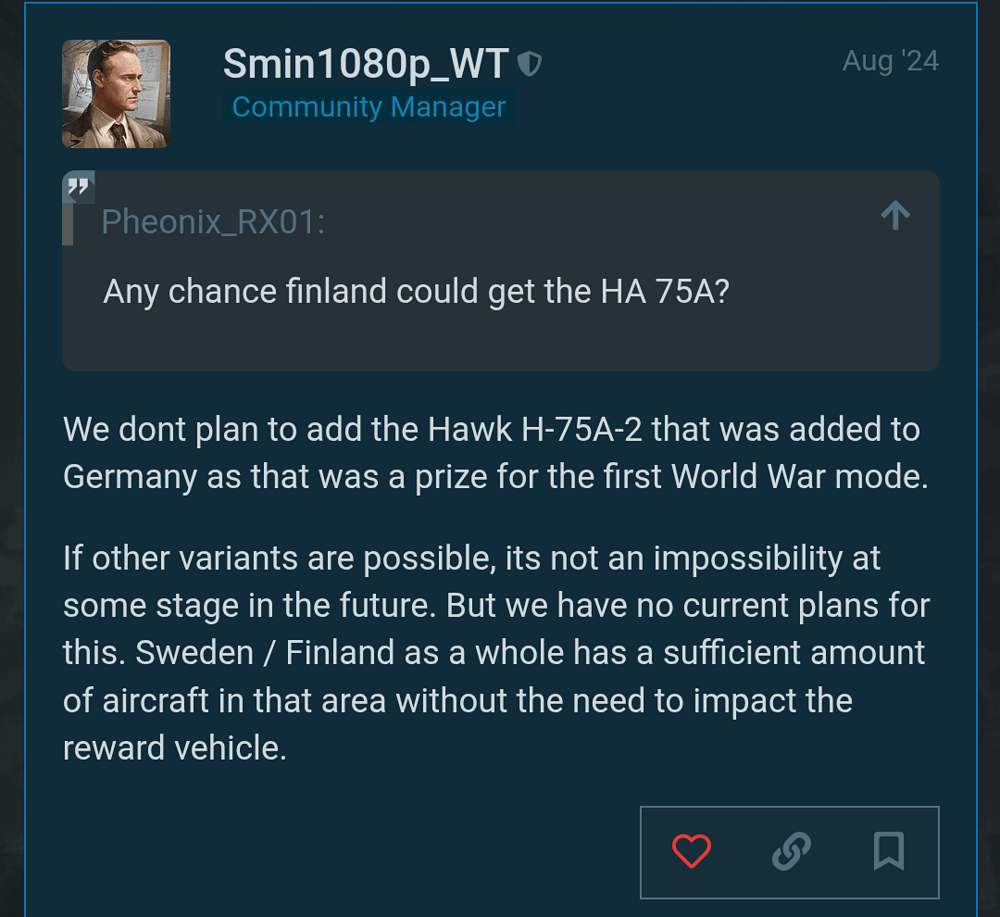The width and height of the screenshot is (1000, 917).
Task: Unlike the post using the heart icon
Action: tap(691, 851)
